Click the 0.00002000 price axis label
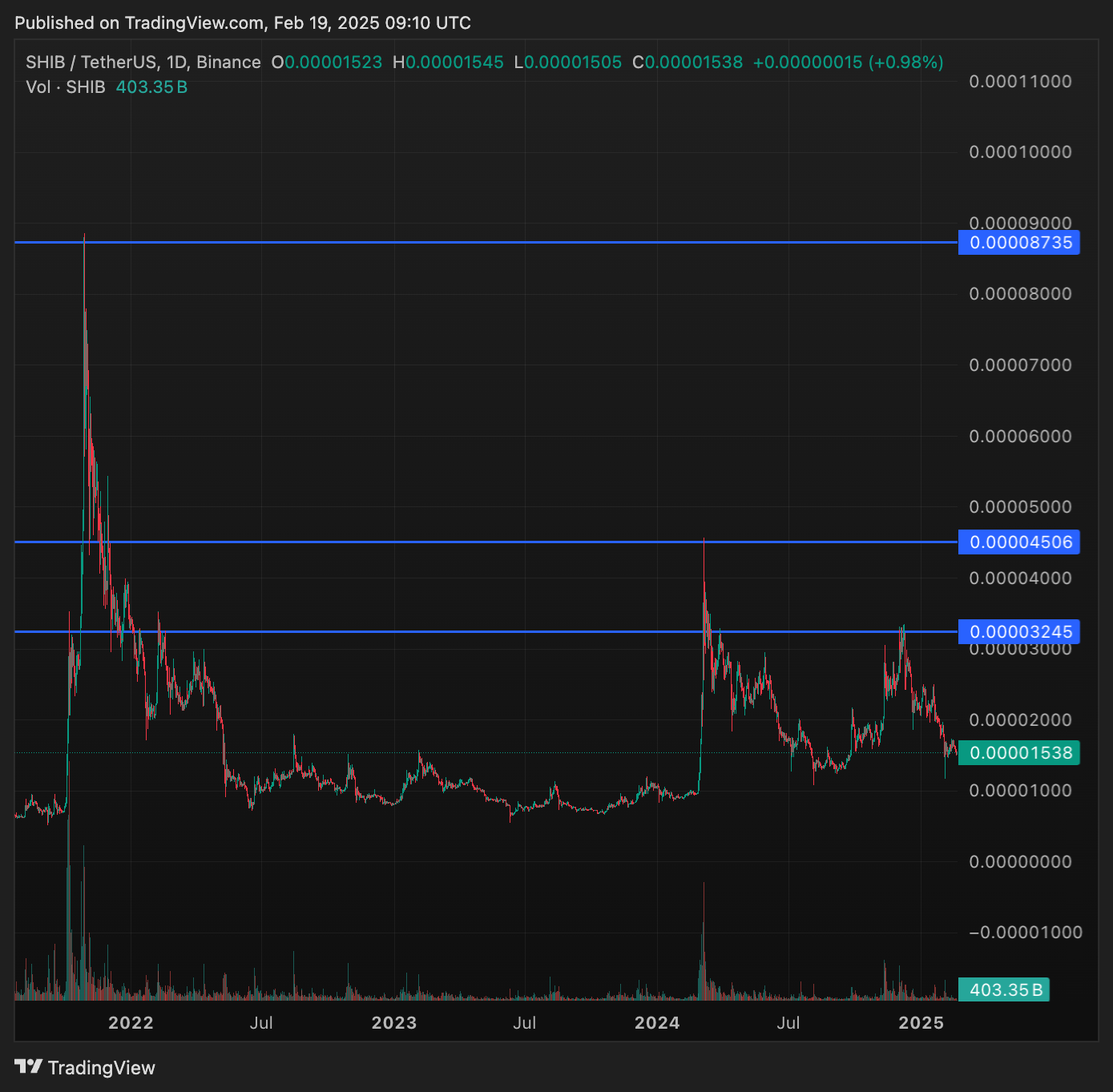The height and width of the screenshot is (1092, 1113). click(1020, 719)
